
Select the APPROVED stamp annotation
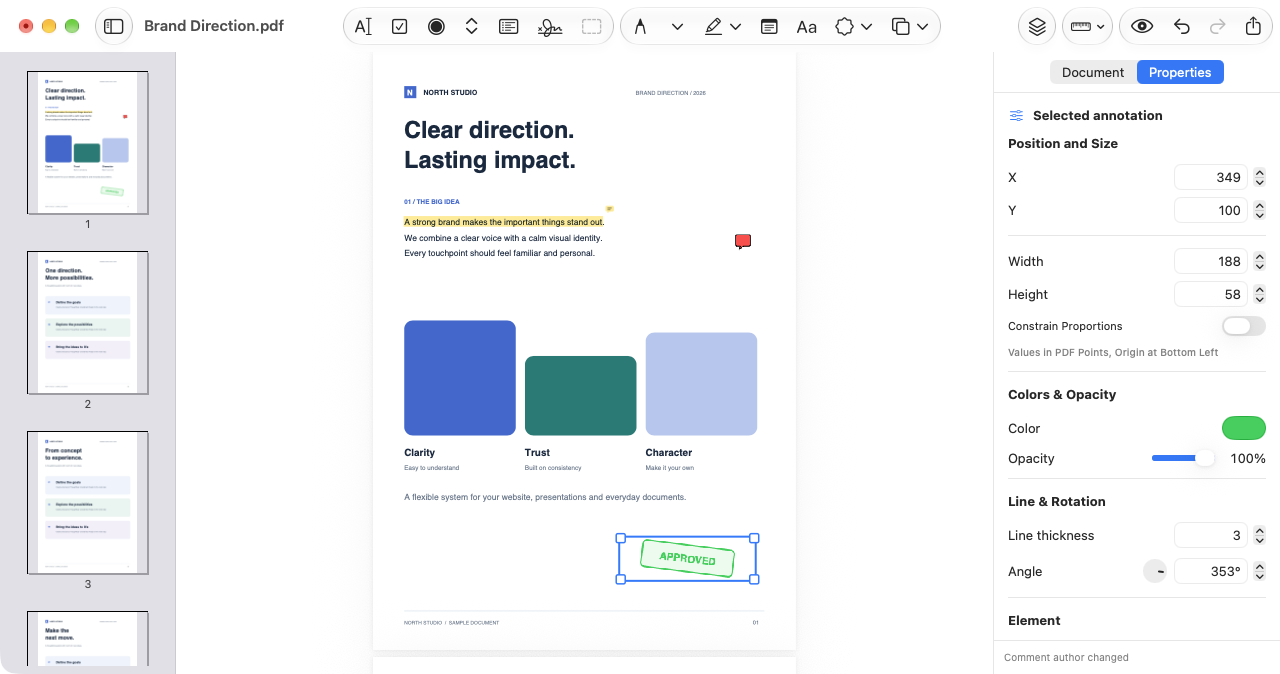[x=687, y=559]
